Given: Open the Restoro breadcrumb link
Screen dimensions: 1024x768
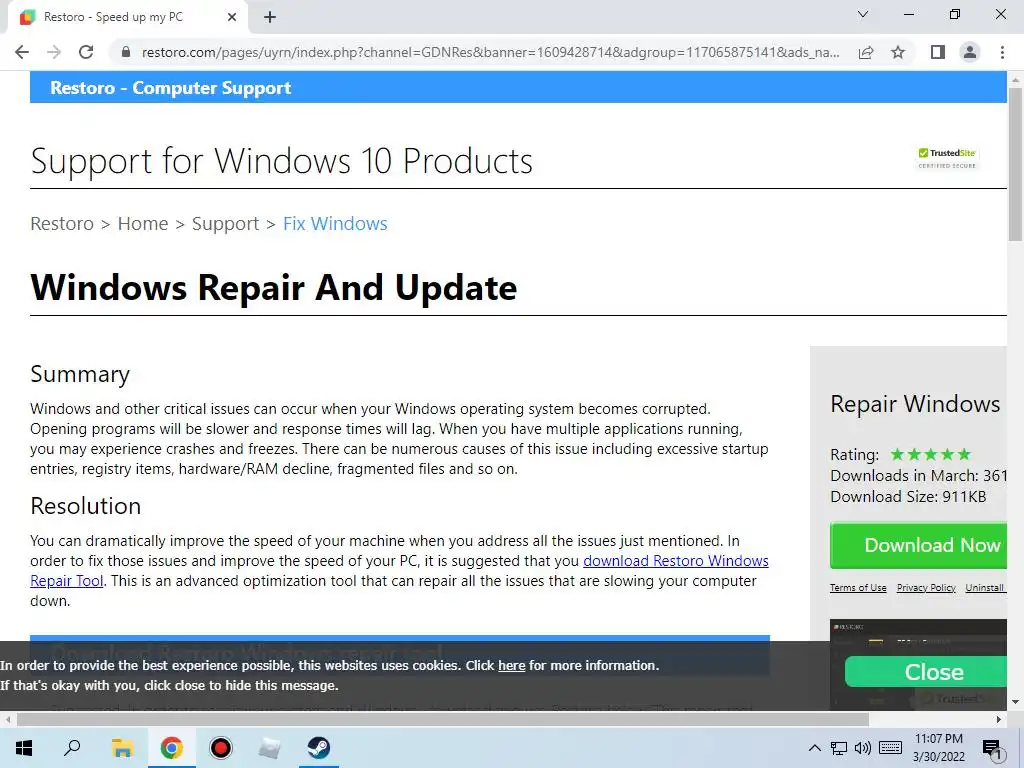Looking at the screenshot, I should pyautogui.click(x=62, y=223).
